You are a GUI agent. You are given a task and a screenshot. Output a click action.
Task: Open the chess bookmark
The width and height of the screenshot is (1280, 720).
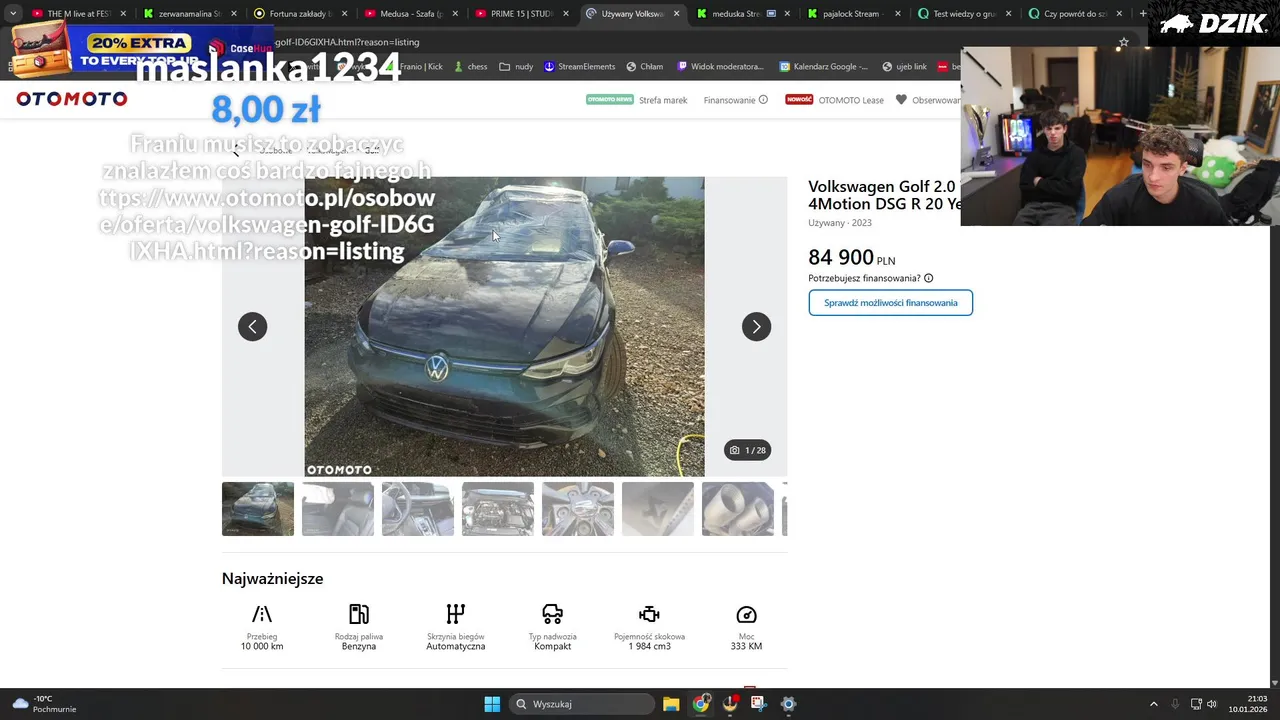(x=470, y=66)
